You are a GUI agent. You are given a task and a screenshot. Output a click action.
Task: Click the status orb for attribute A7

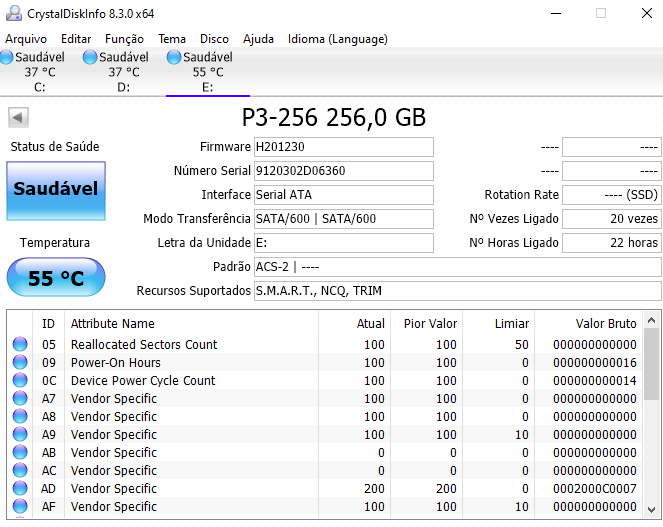pyautogui.click(x=20, y=398)
